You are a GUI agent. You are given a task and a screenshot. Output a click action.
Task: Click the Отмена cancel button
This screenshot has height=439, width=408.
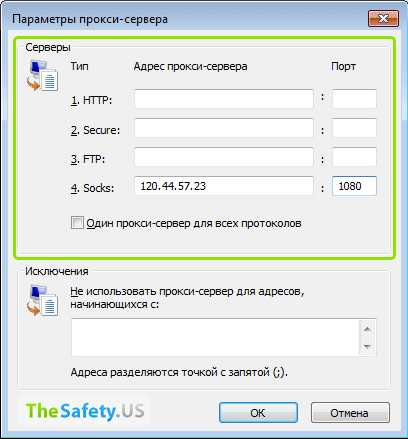(350, 413)
